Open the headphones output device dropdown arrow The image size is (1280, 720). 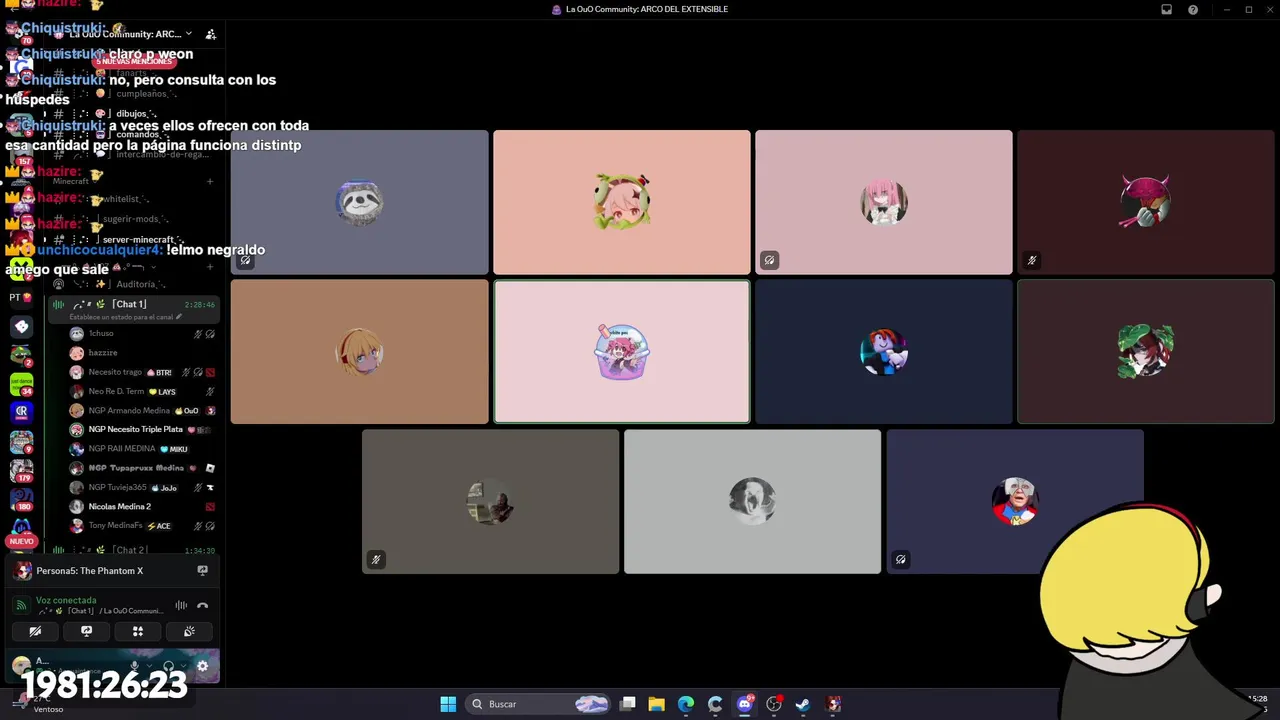[x=183, y=666]
